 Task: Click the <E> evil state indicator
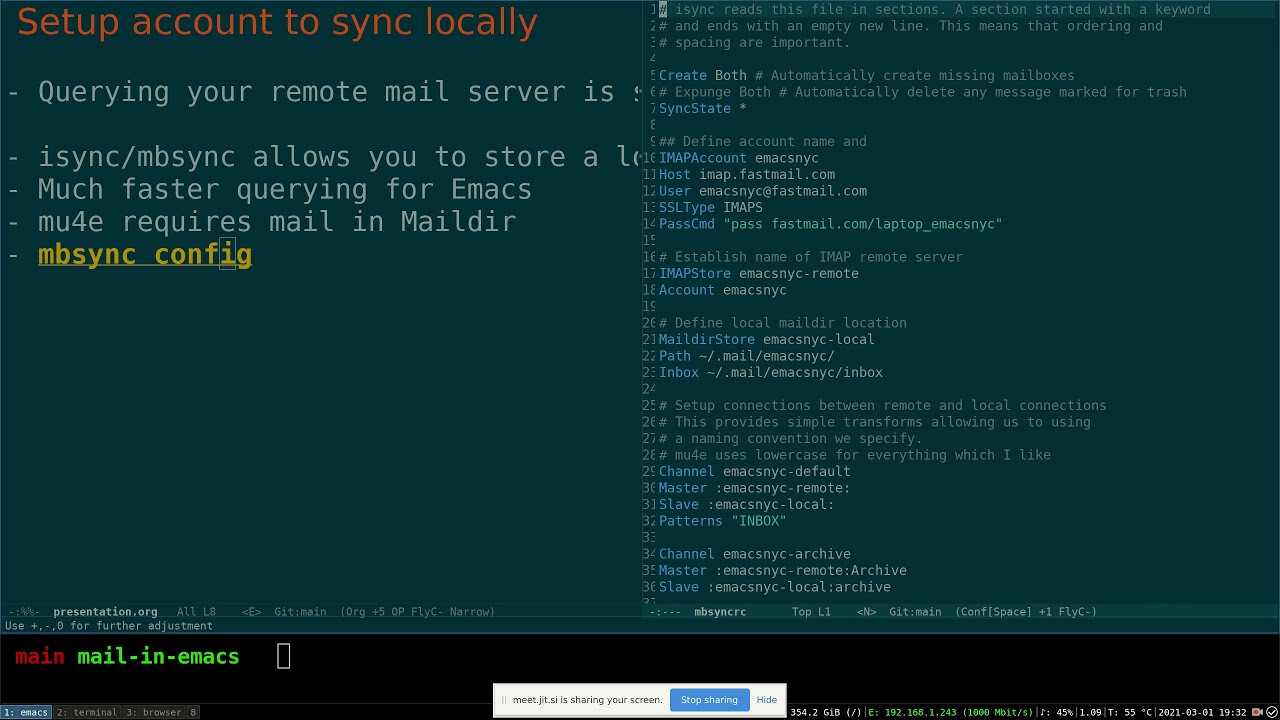tap(251, 612)
